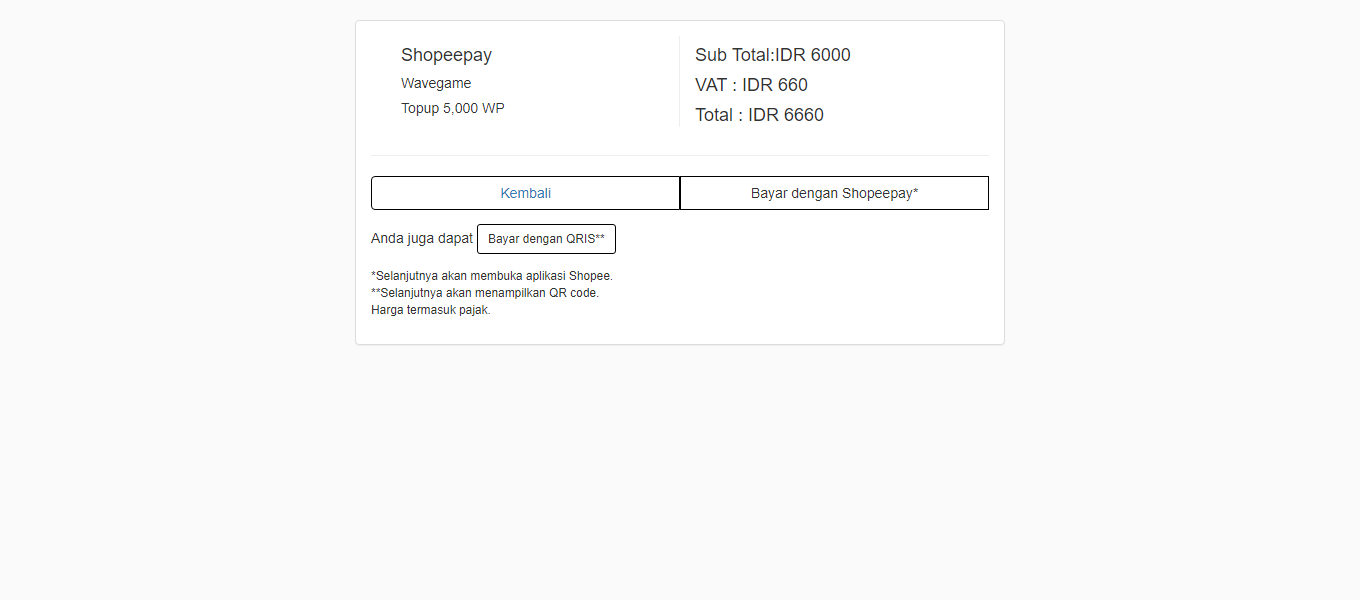This screenshot has height=600, width=1360.
Task: Click the Shopeepay payment method heading
Action: [x=446, y=55]
